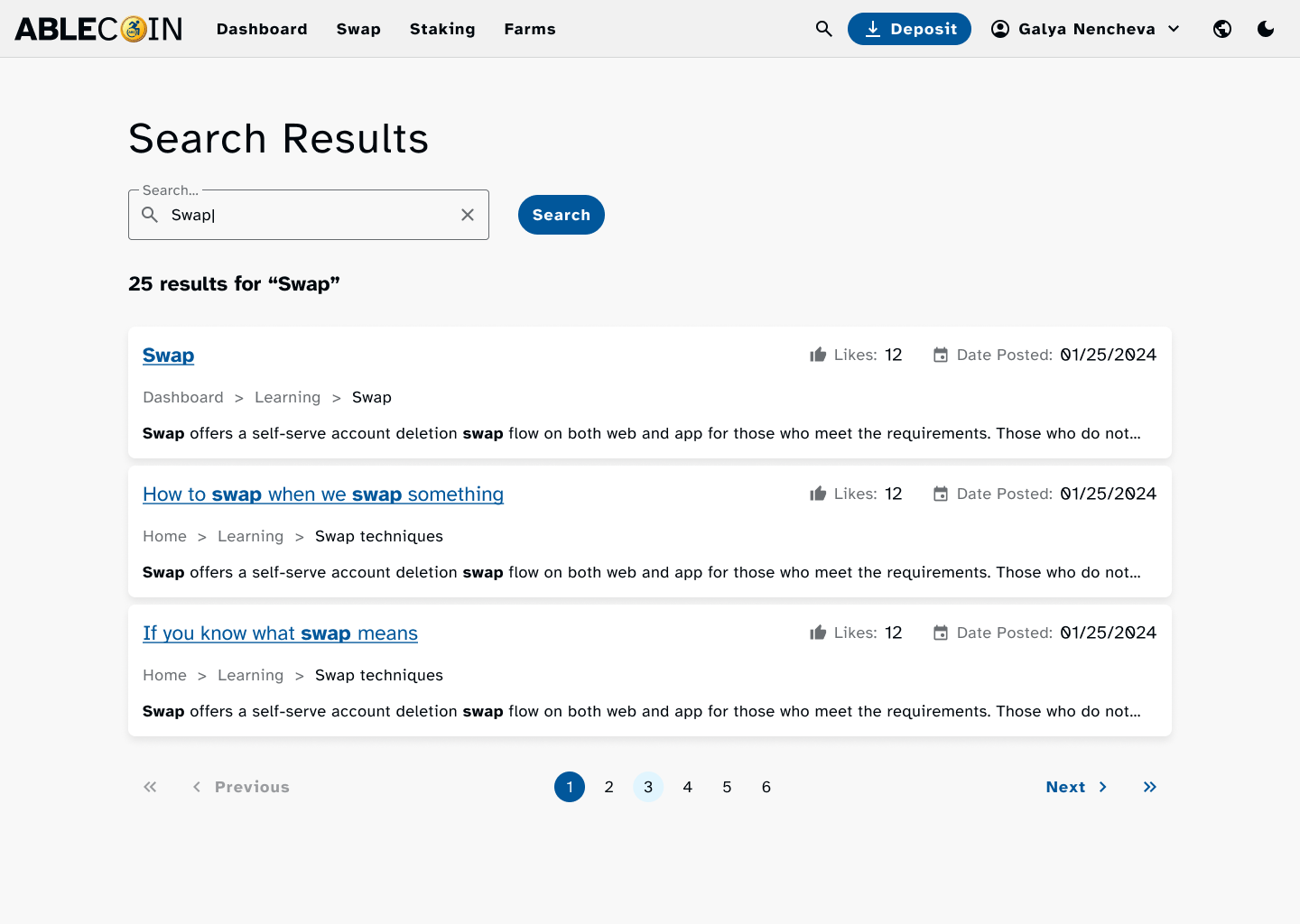The width and height of the screenshot is (1300, 924).
Task: Jump to first page with double chevron
Action: coord(150,787)
